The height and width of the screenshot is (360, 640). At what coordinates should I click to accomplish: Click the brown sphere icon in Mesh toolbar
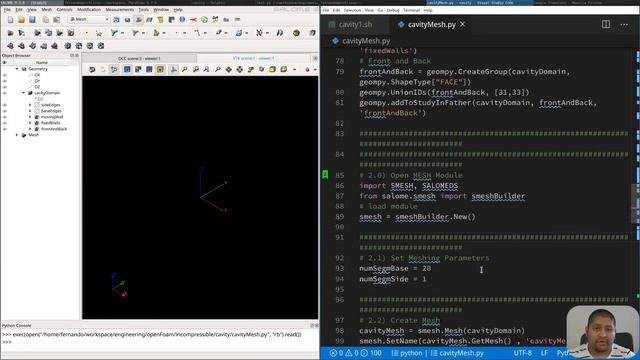pos(296,33)
